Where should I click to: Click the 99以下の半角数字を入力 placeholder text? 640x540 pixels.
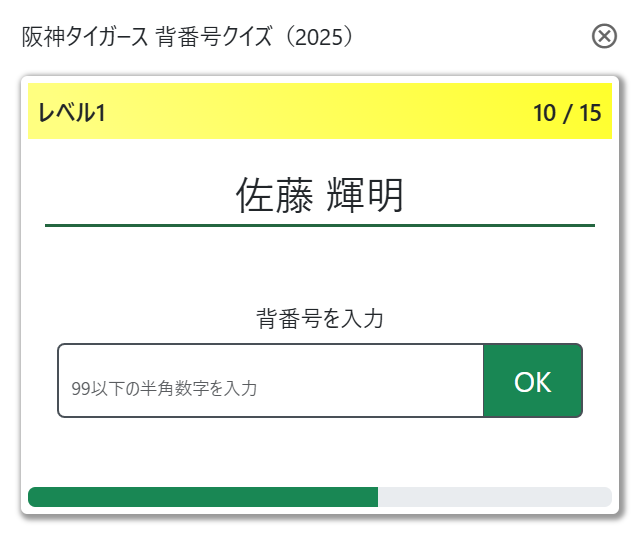coord(164,388)
